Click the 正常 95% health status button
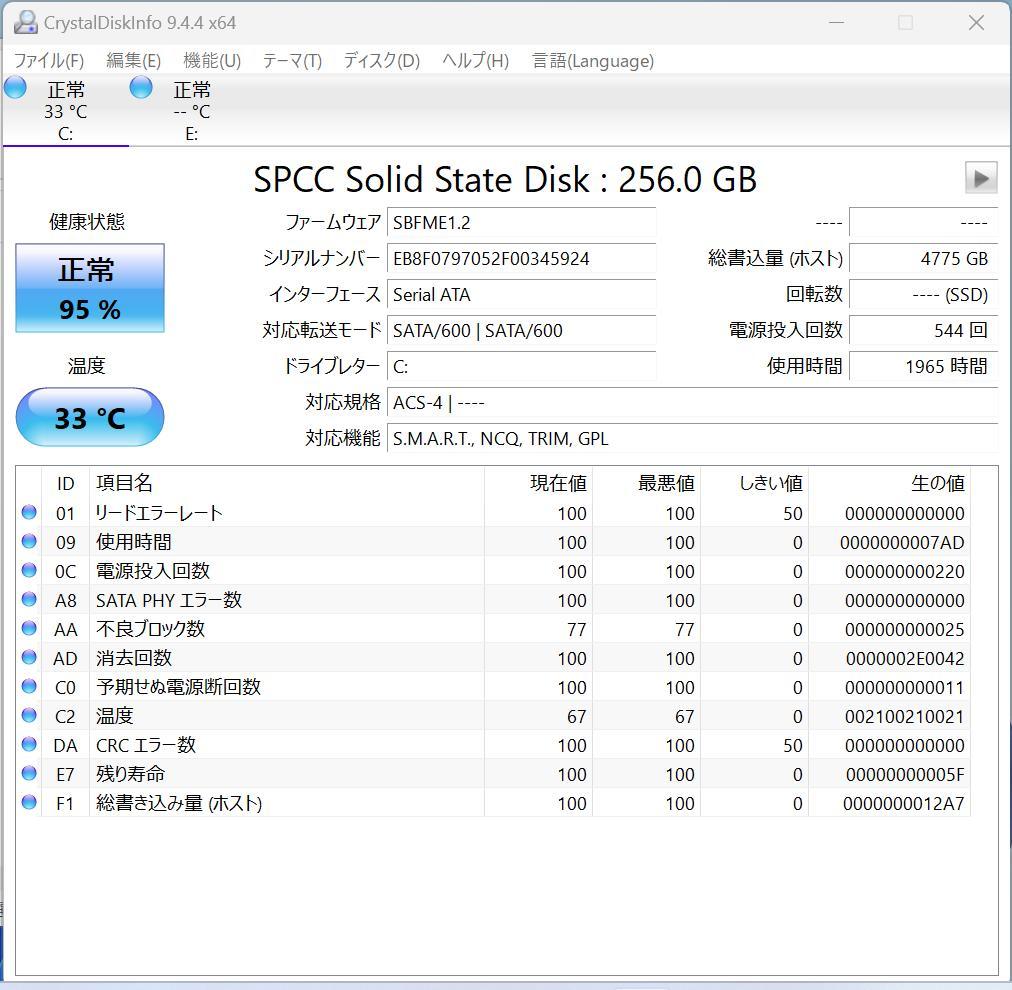 [89, 288]
